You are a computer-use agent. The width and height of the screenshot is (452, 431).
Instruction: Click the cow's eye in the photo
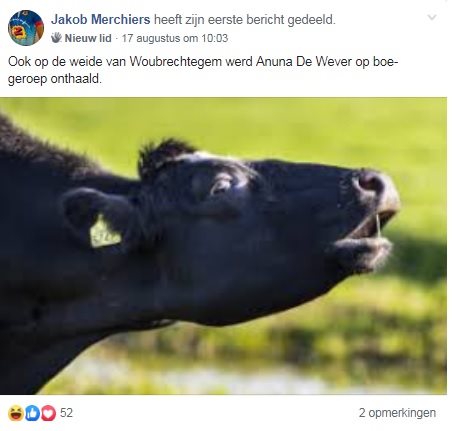221,187
